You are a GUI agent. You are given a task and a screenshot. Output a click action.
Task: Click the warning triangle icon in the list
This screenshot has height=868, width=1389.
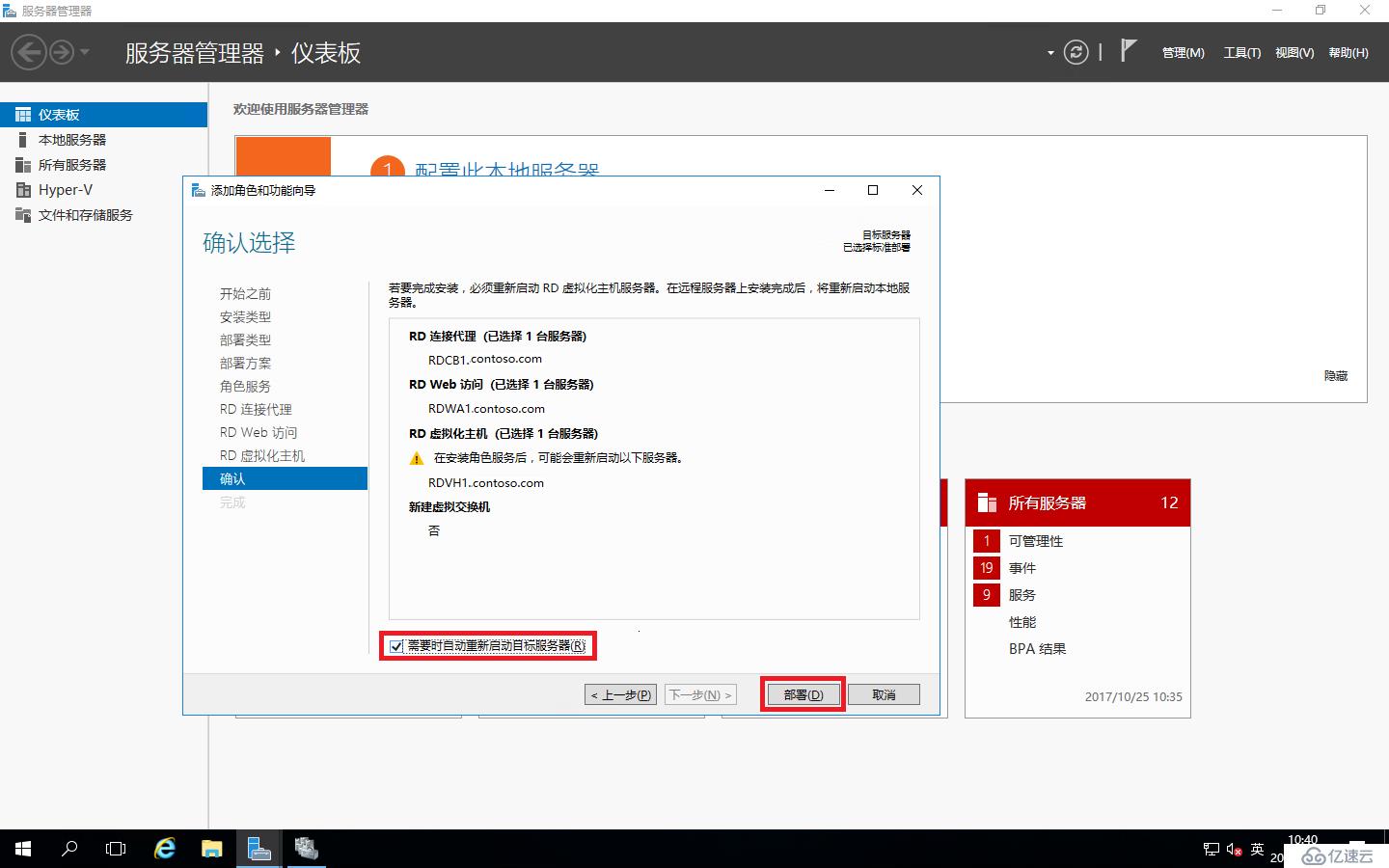coord(416,458)
